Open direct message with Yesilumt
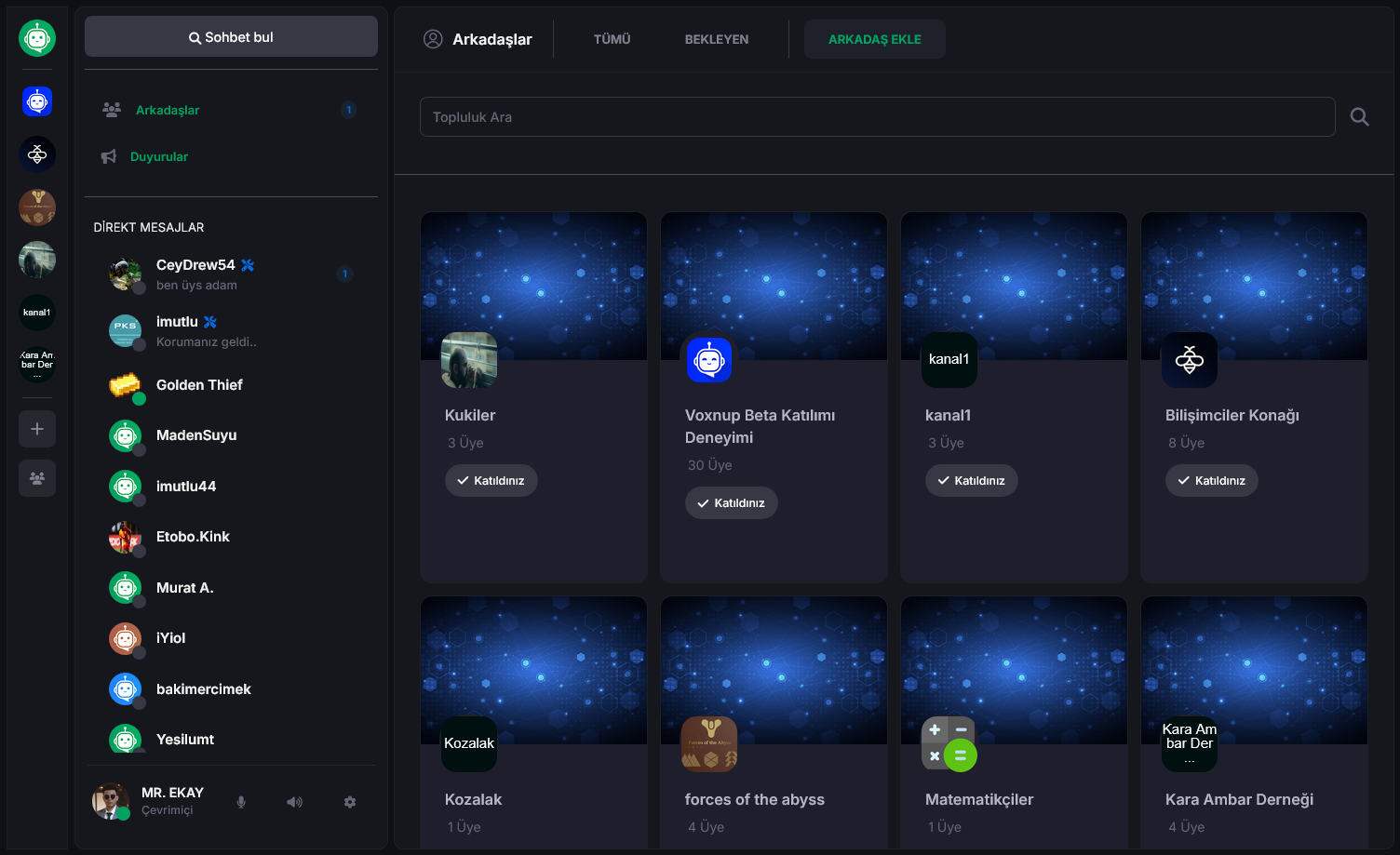Screen dimensions: 1400x855 coord(231,740)
